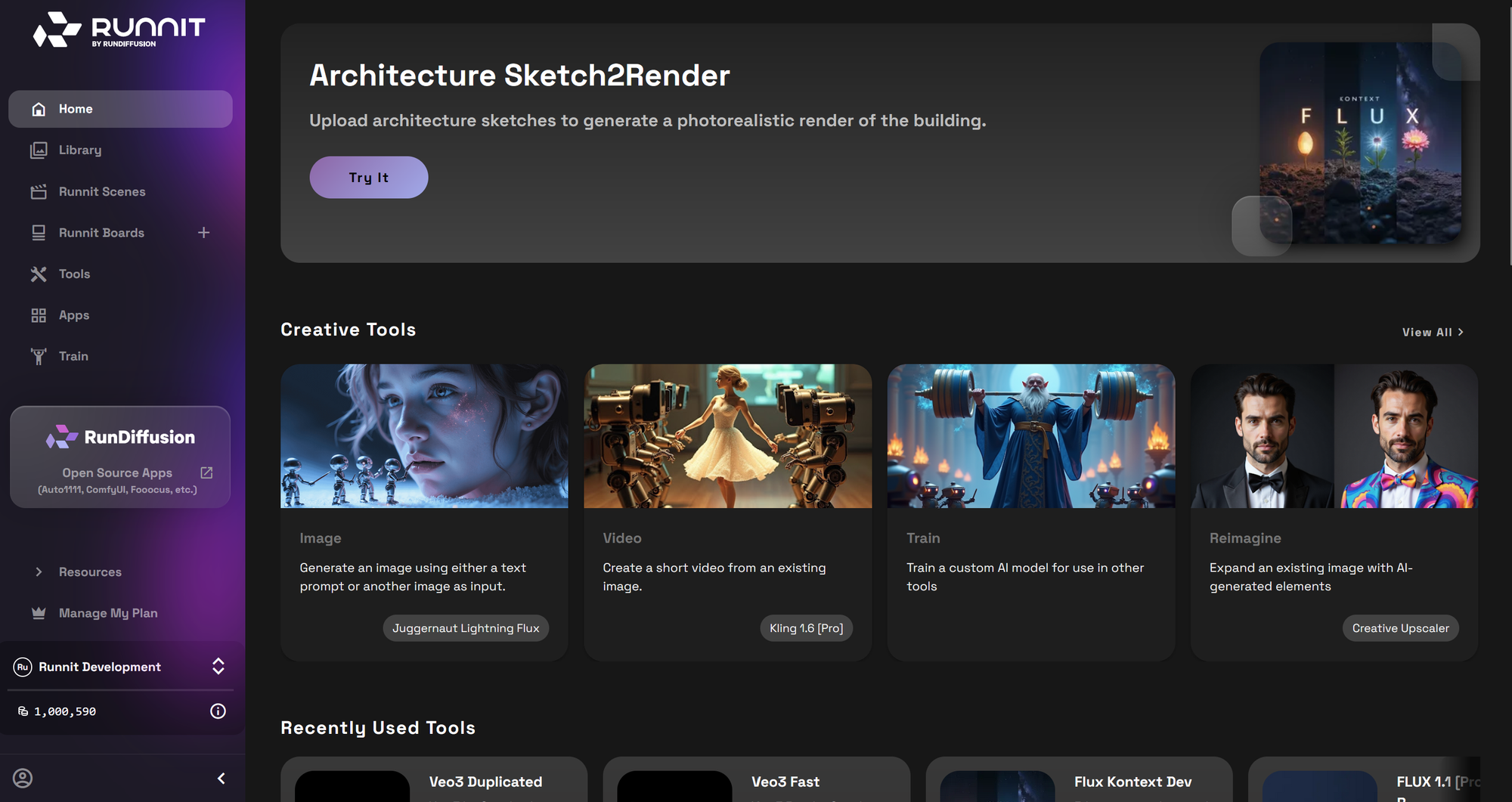Click the Train weightlifter icon
Image resolution: width=1512 pixels, height=802 pixels.
[39, 357]
